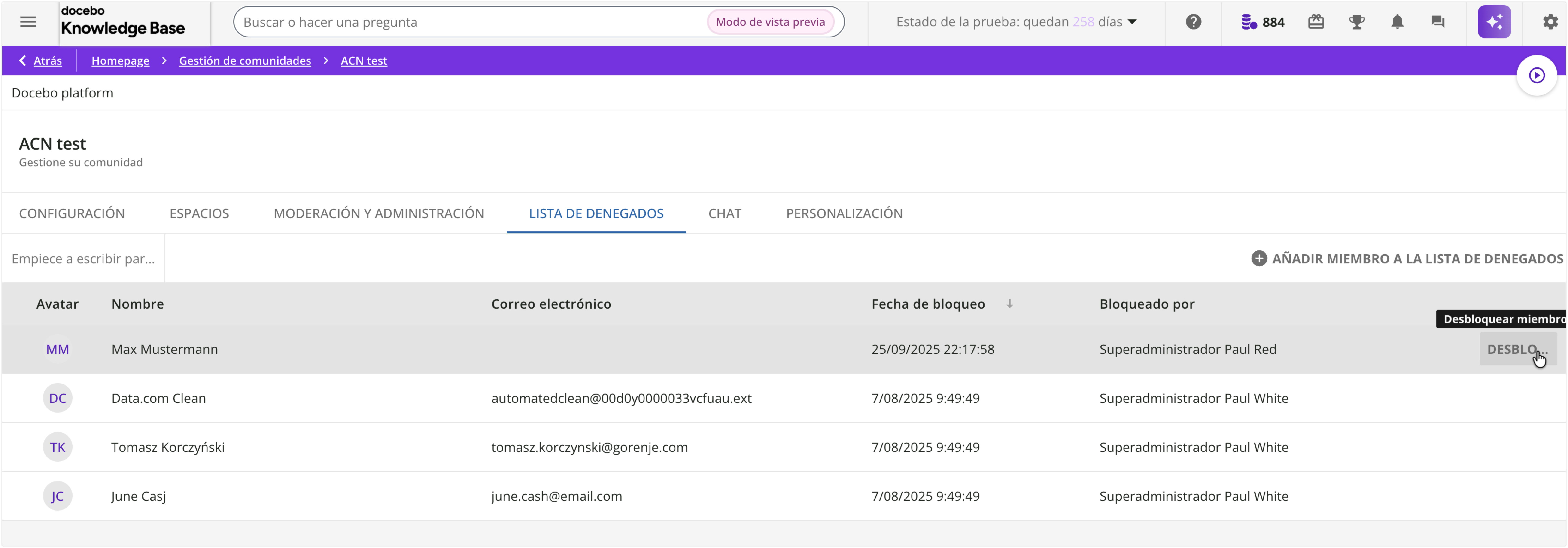Check notifications via the bell icon

(1397, 22)
